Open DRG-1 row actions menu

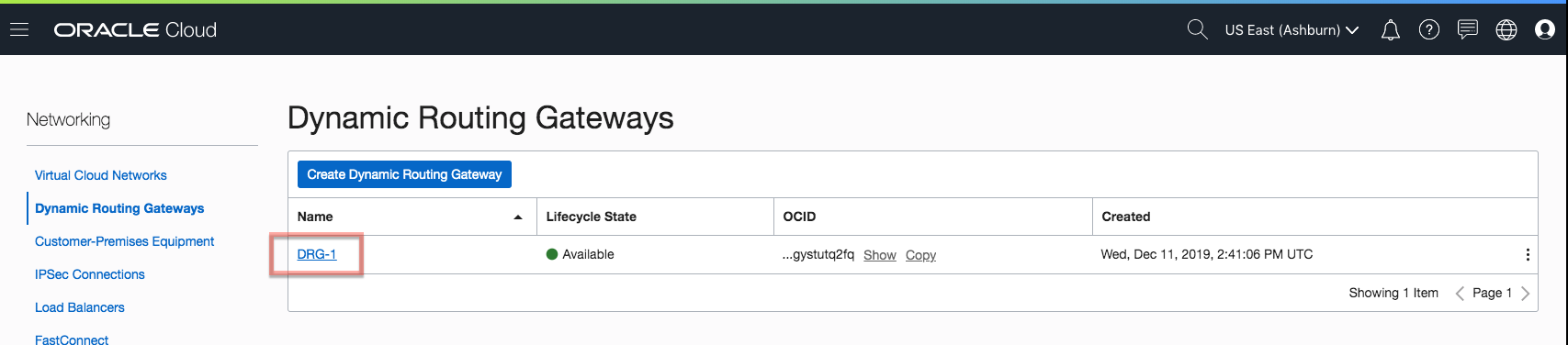tap(1528, 254)
